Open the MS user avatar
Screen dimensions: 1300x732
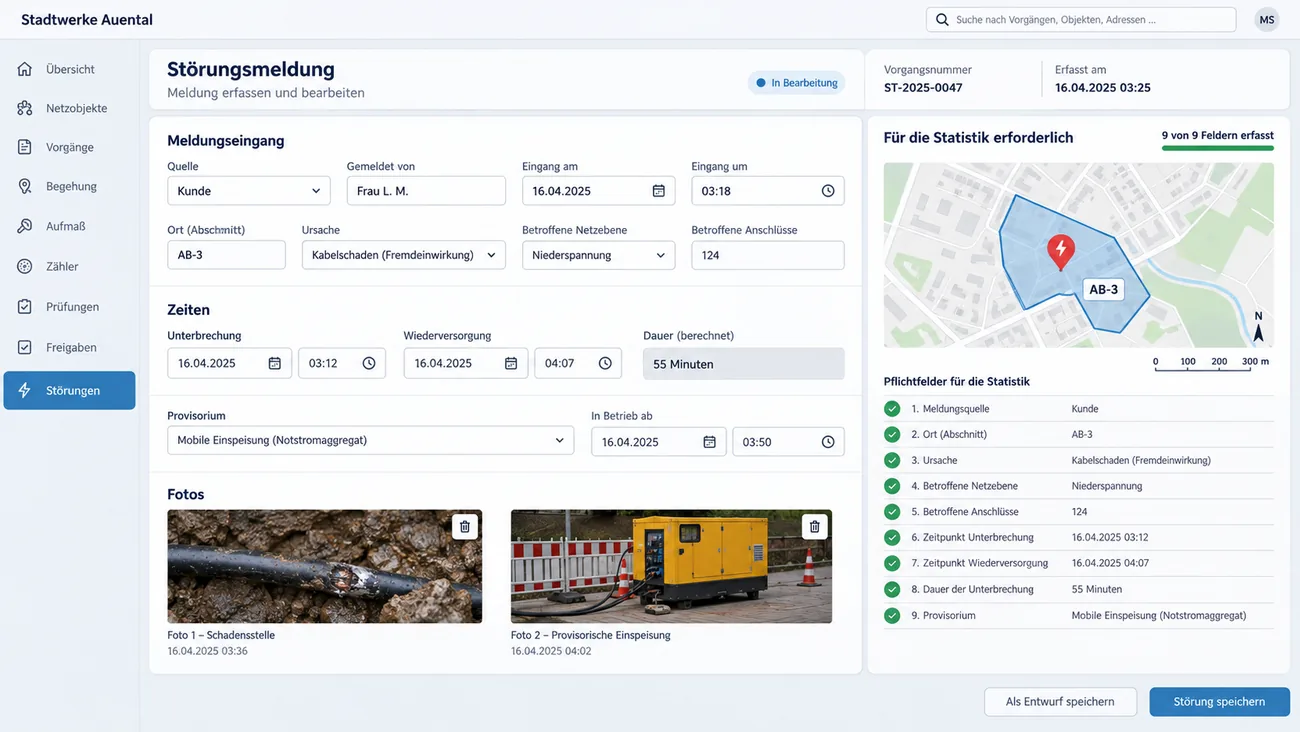pyautogui.click(x=1267, y=20)
